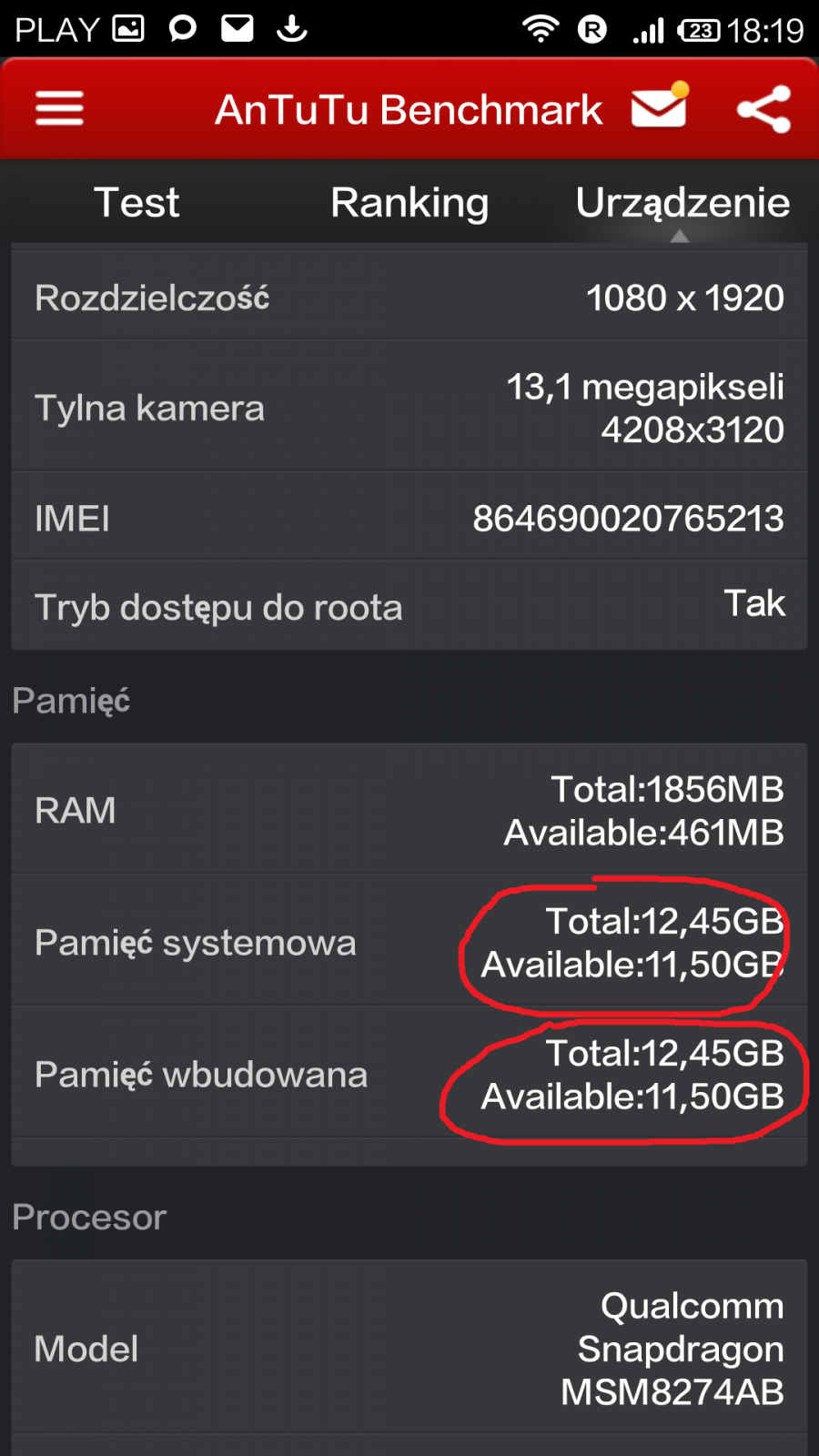Tap the chat bubble notification icon

(x=183, y=29)
